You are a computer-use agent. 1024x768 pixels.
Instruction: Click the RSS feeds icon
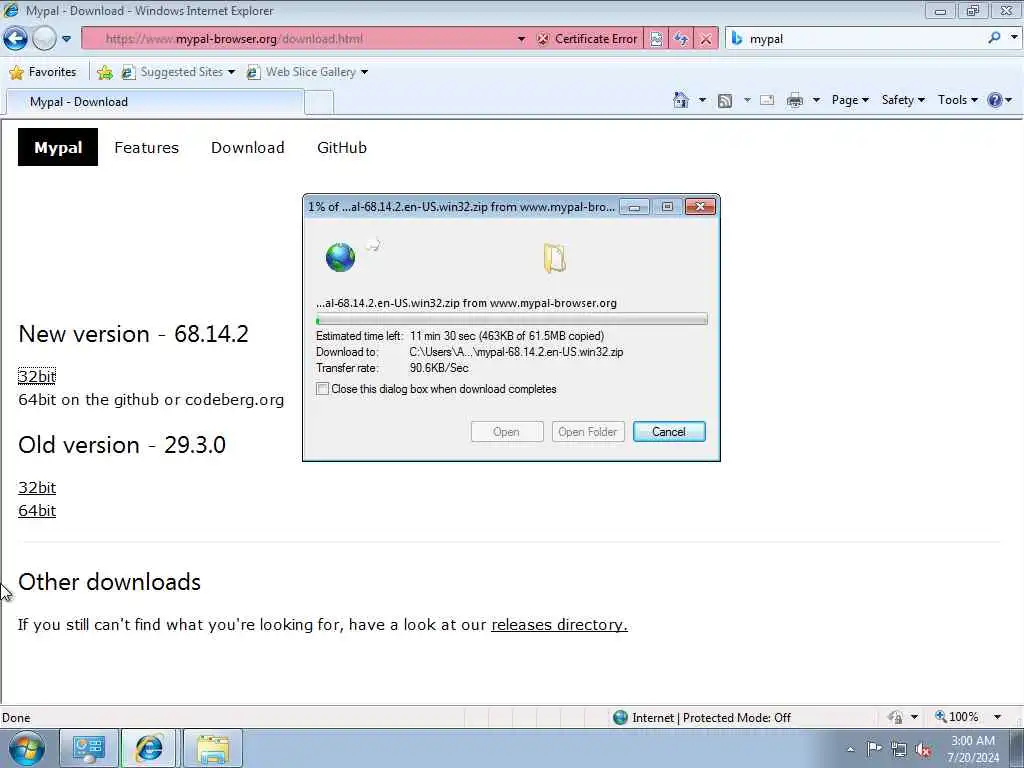[x=725, y=101]
